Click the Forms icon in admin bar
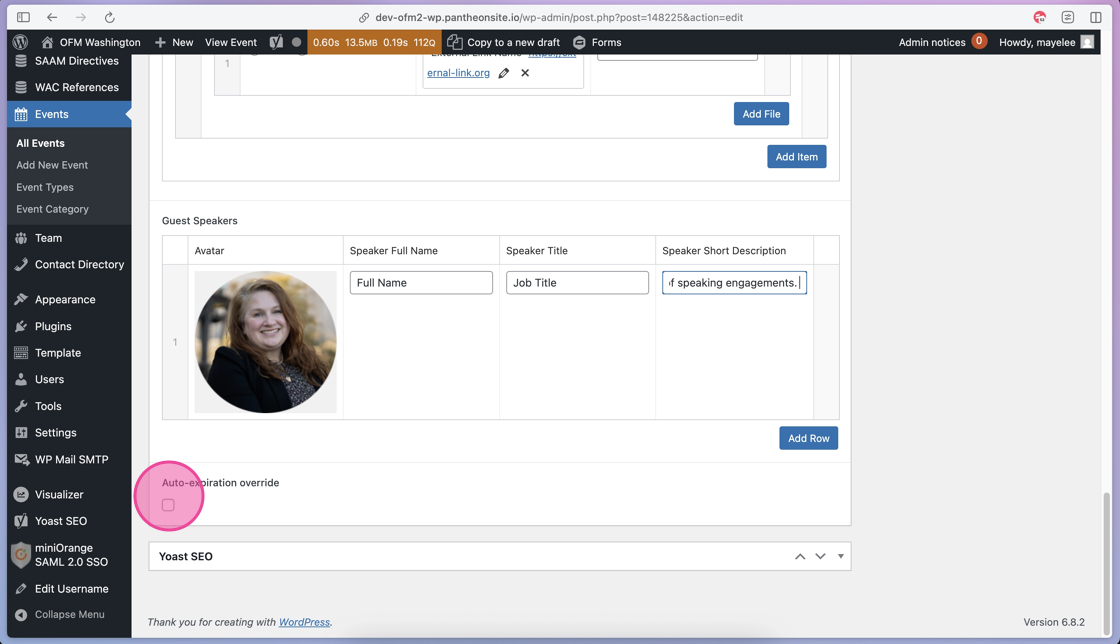This screenshot has height=644, width=1120. pos(579,42)
